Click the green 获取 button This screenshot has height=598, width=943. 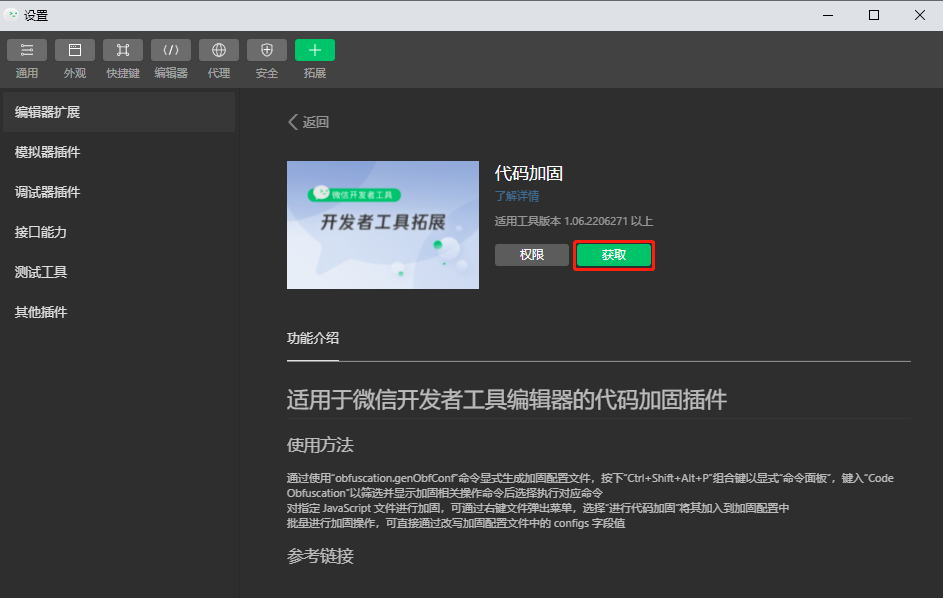click(613, 255)
